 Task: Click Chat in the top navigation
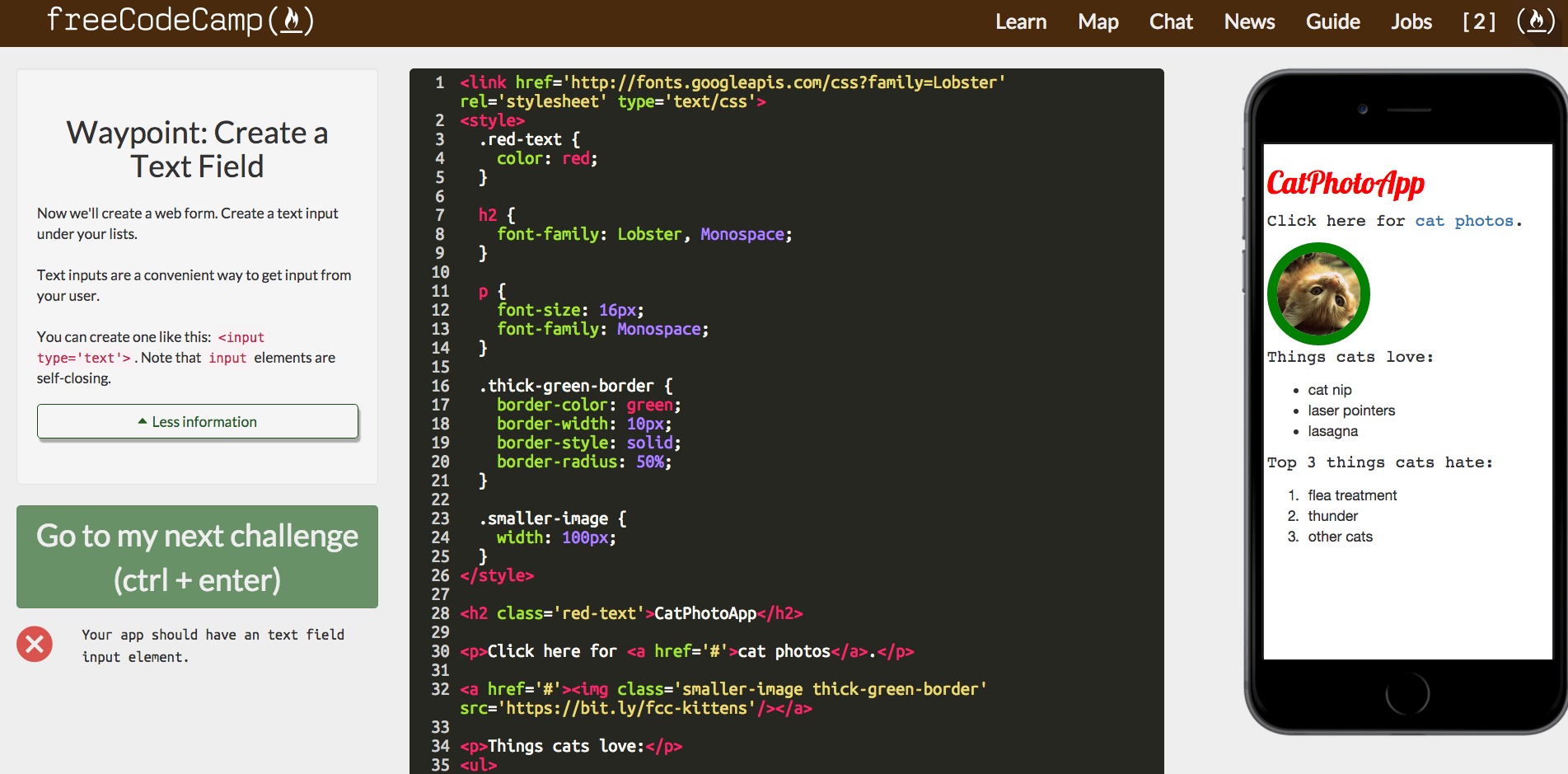click(x=1171, y=22)
